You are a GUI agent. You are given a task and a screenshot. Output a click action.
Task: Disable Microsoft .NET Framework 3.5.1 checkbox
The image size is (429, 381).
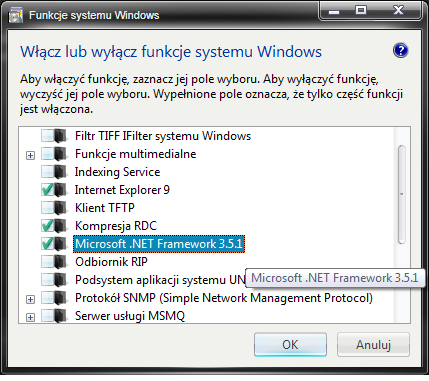[x=47, y=244]
